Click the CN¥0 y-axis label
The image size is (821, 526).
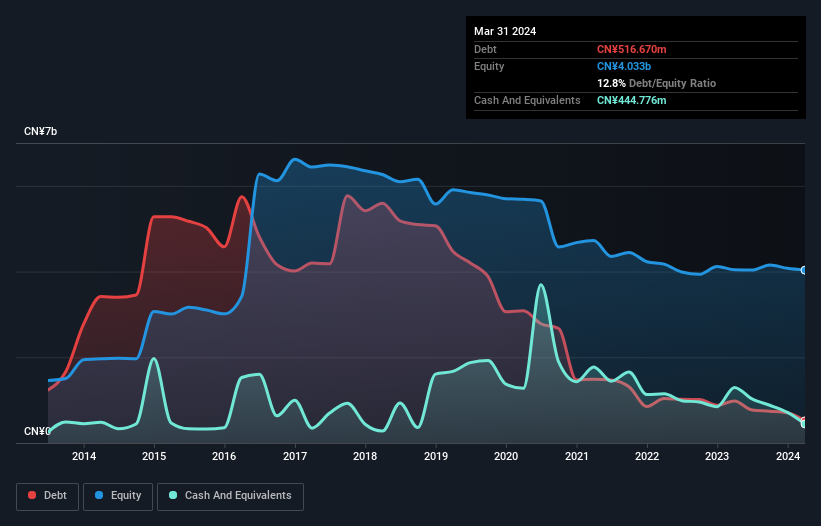37,431
